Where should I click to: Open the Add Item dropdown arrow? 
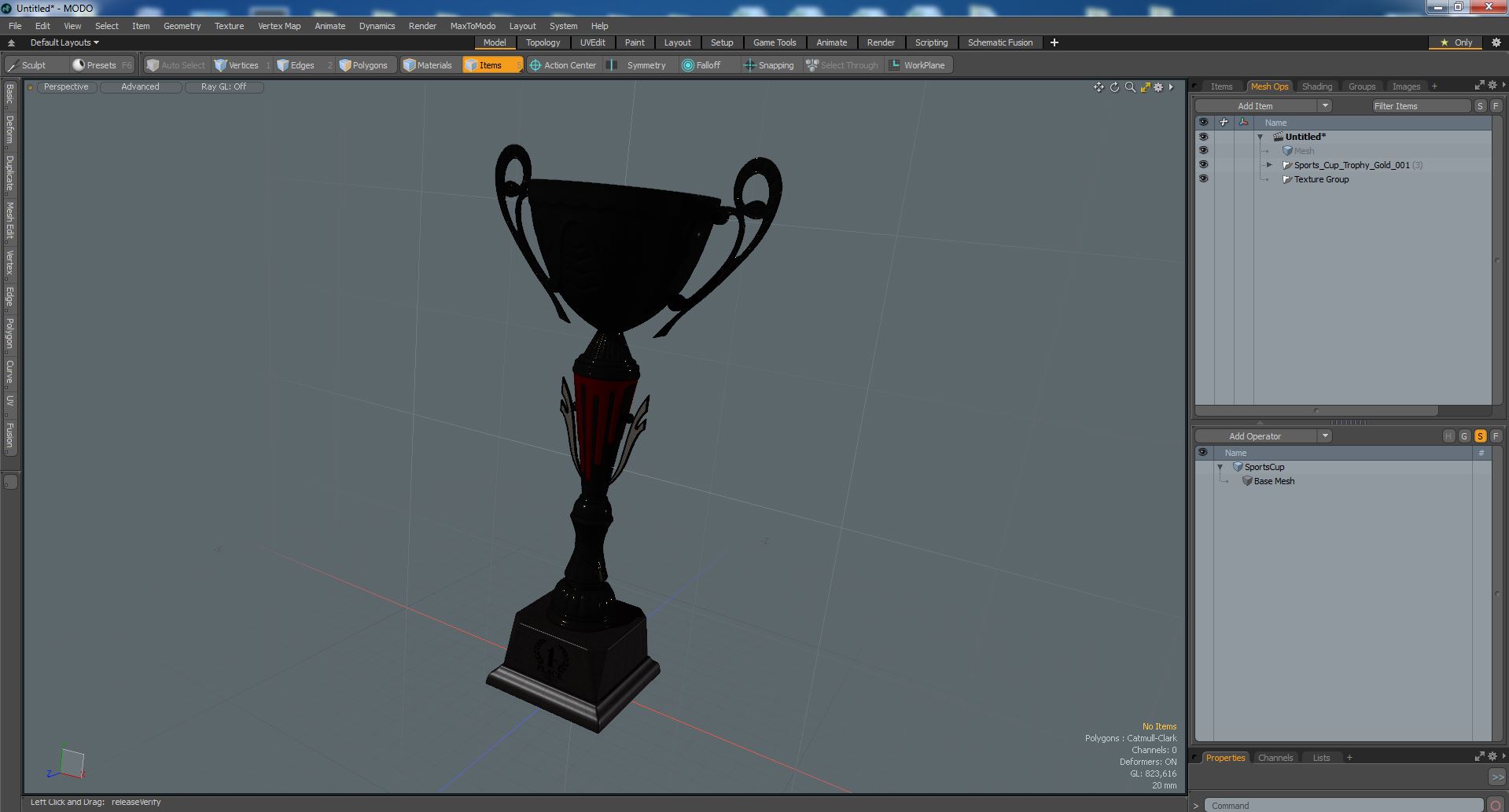click(1325, 106)
